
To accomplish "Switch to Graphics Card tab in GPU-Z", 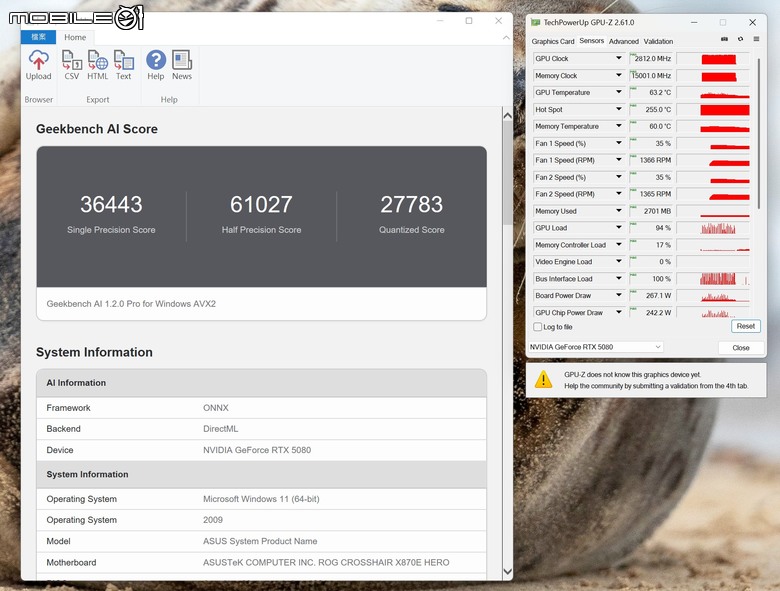I will pos(553,41).
